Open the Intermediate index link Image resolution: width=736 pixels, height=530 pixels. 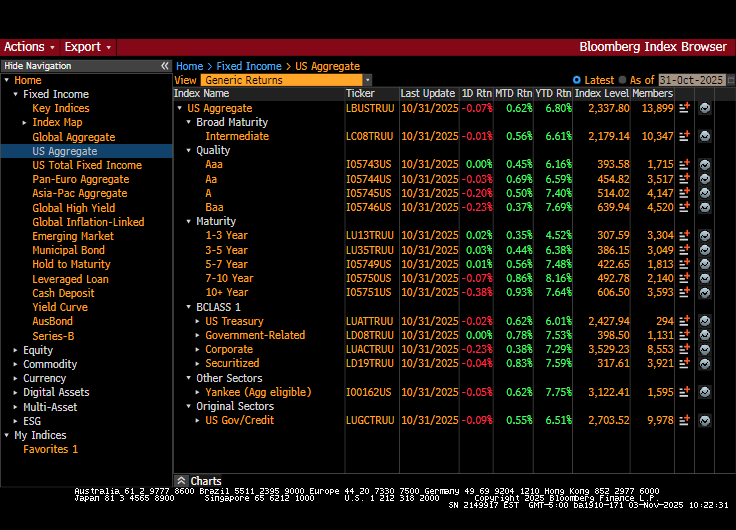[x=237, y=136]
